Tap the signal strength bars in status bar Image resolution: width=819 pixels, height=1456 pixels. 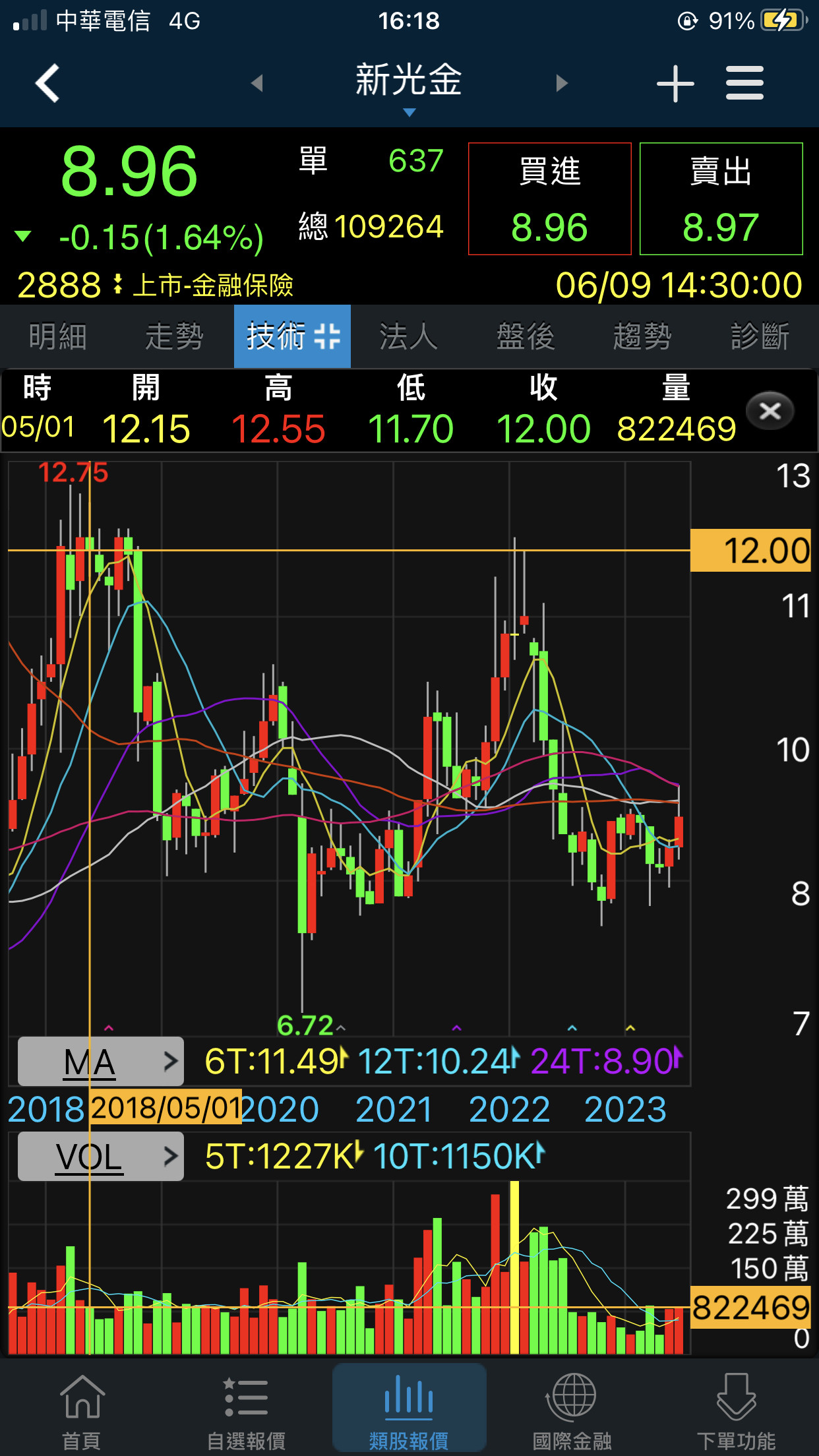tap(30, 20)
